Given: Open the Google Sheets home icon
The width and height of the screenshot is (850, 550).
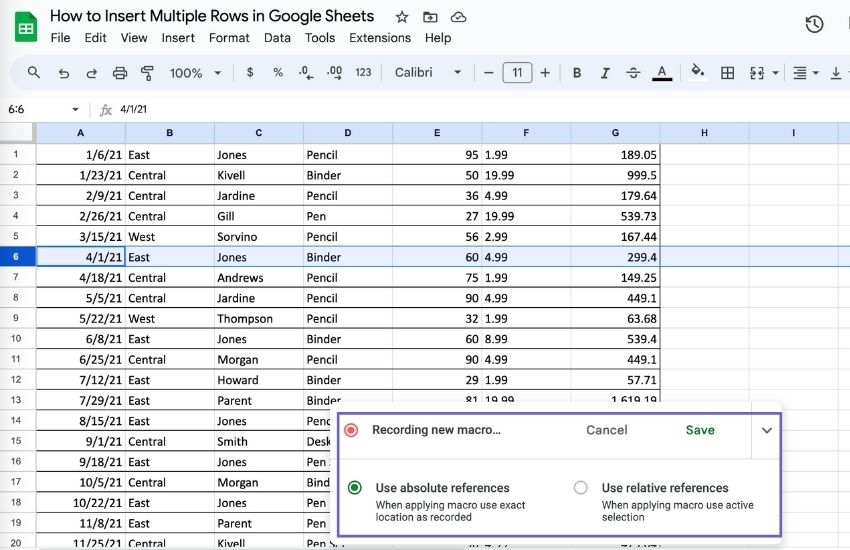Looking at the screenshot, I should tap(25, 27).
